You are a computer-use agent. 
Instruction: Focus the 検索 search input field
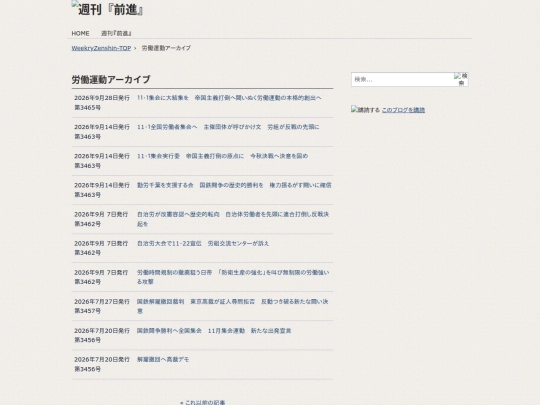402,79
